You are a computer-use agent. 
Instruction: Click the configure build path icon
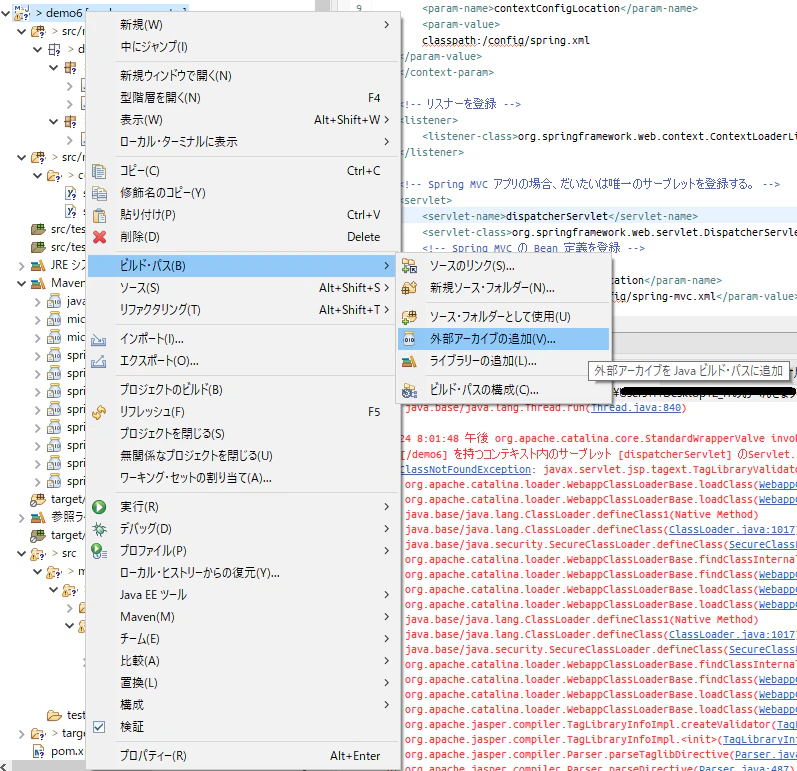(409, 390)
